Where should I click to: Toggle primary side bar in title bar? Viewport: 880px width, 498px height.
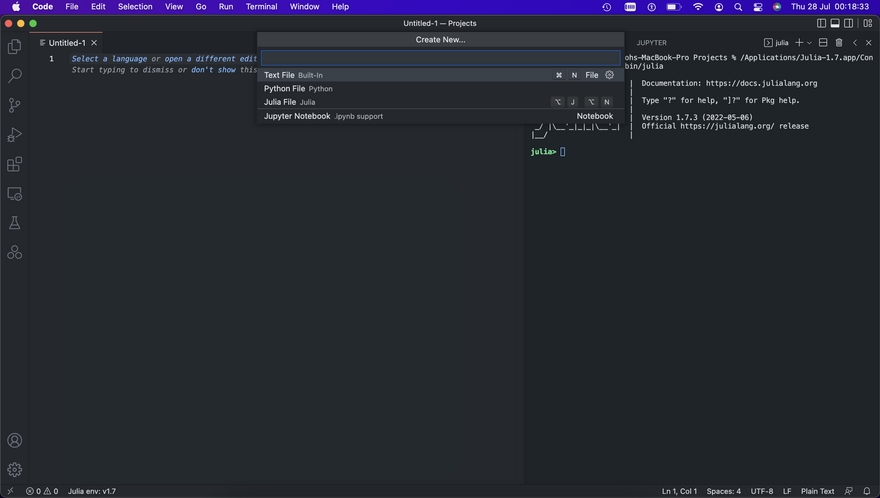click(x=821, y=23)
